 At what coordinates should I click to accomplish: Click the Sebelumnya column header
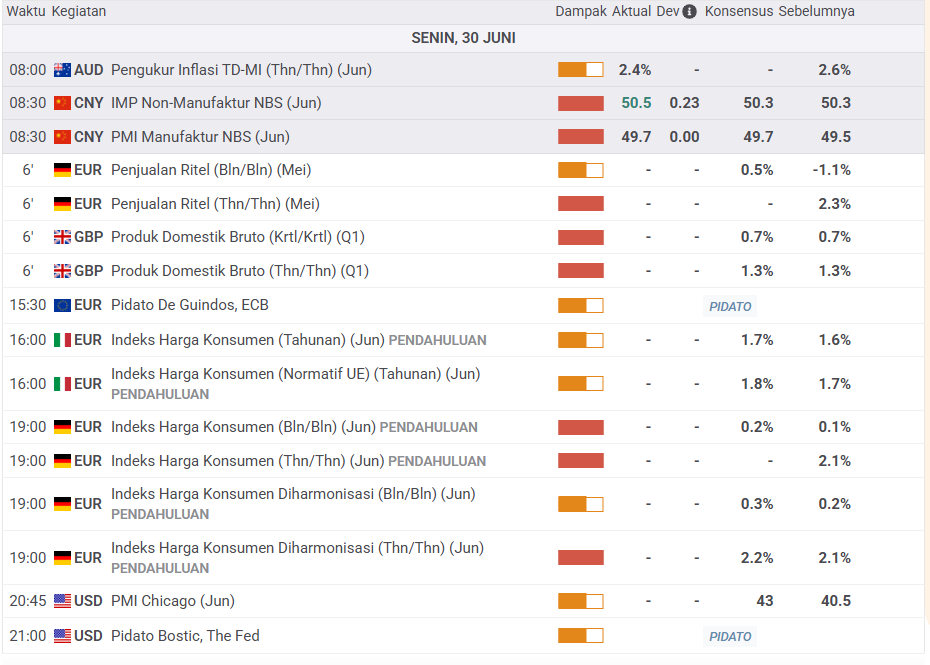pyautogui.click(x=817, y=12)
